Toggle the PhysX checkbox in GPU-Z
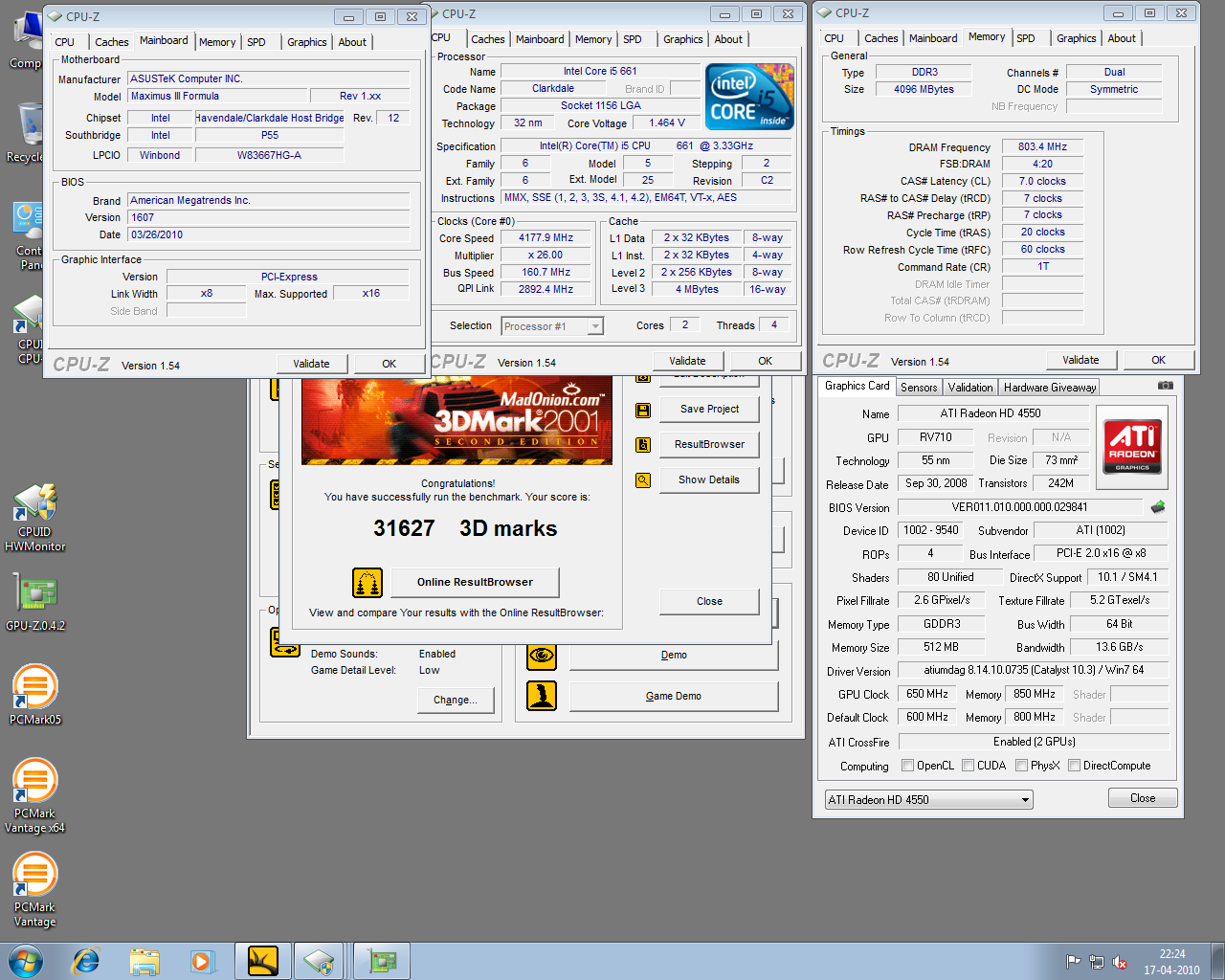 click(1022, 766)
